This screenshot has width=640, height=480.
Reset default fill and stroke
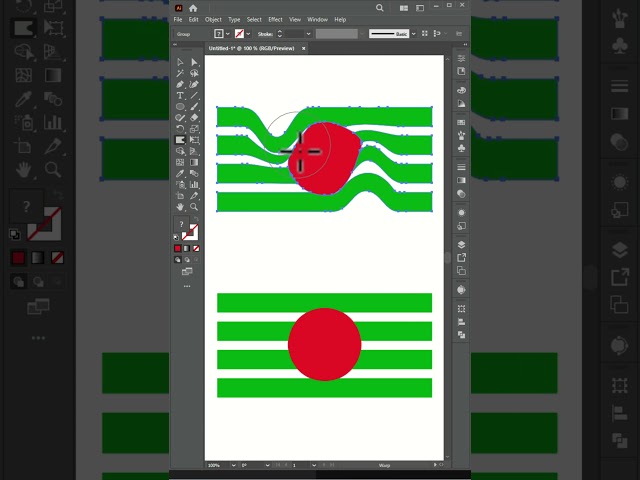pos(176,237)
